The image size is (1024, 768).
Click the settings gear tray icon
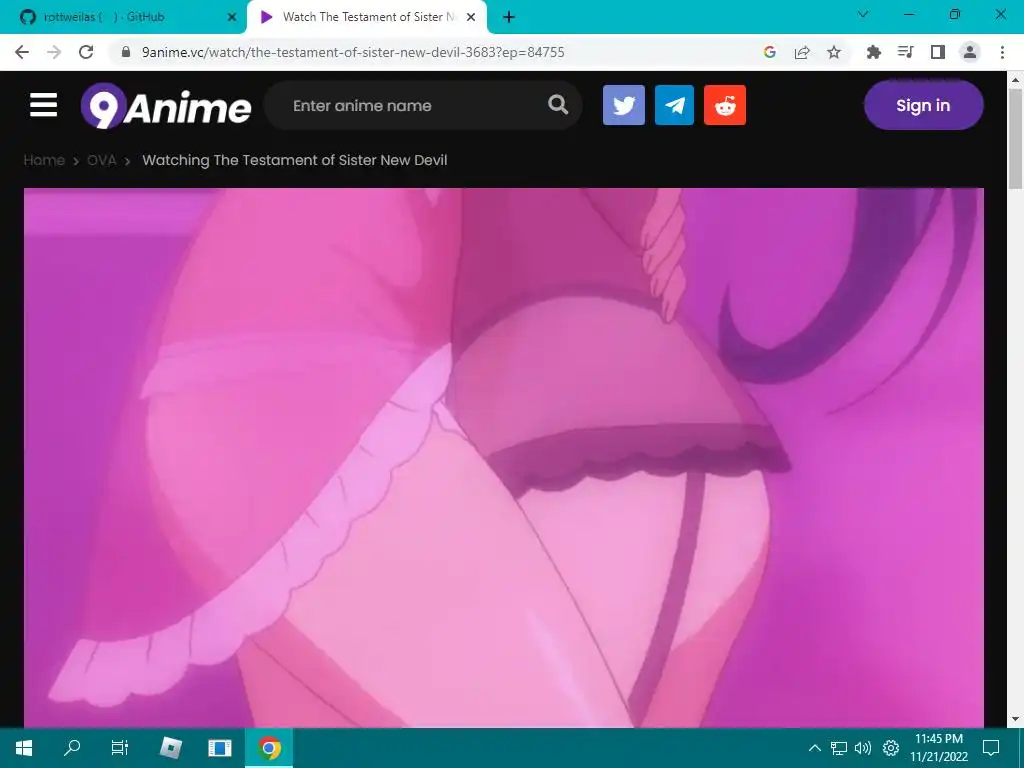click(891, 748)
